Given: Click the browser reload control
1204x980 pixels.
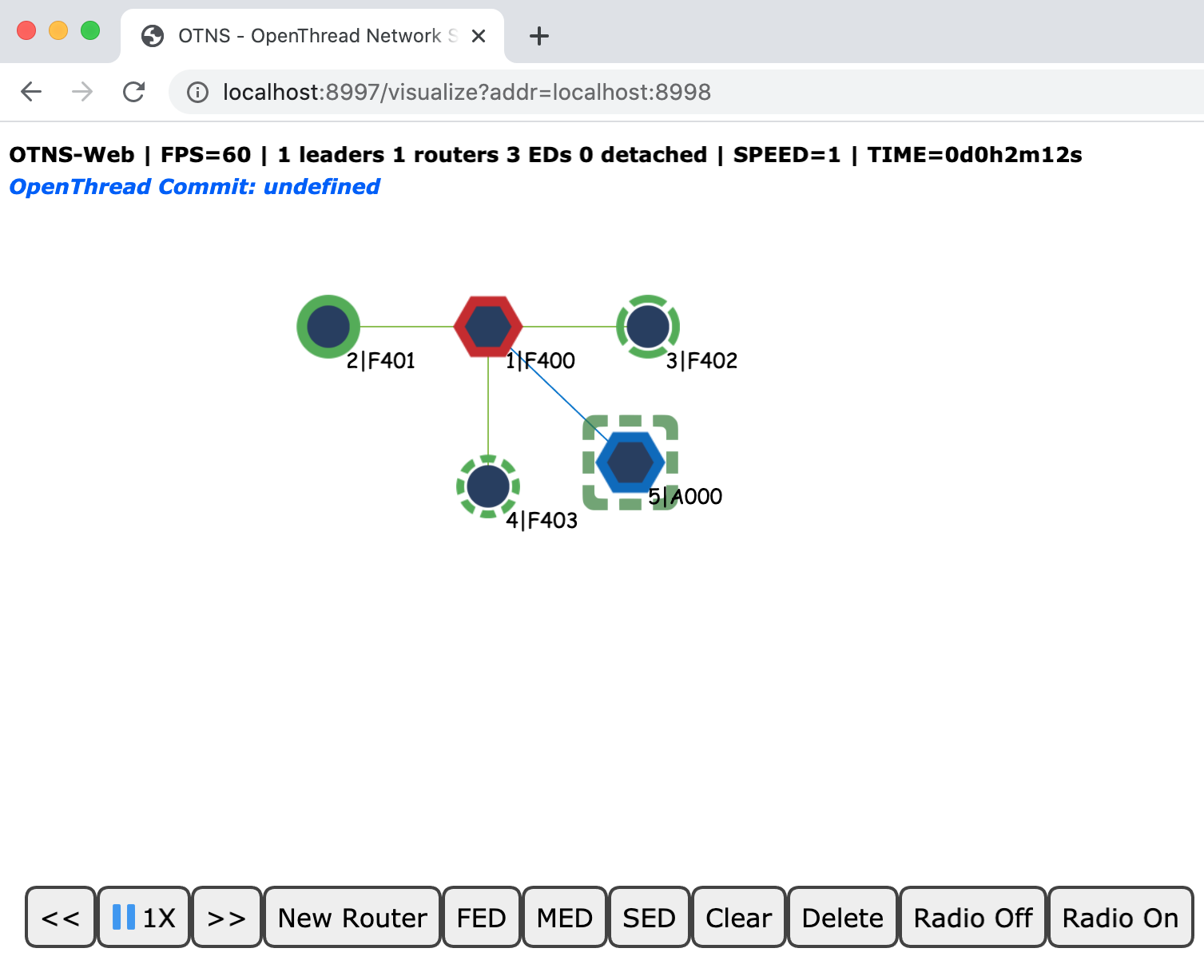Looking at the screenshot, I should [133, 92].
